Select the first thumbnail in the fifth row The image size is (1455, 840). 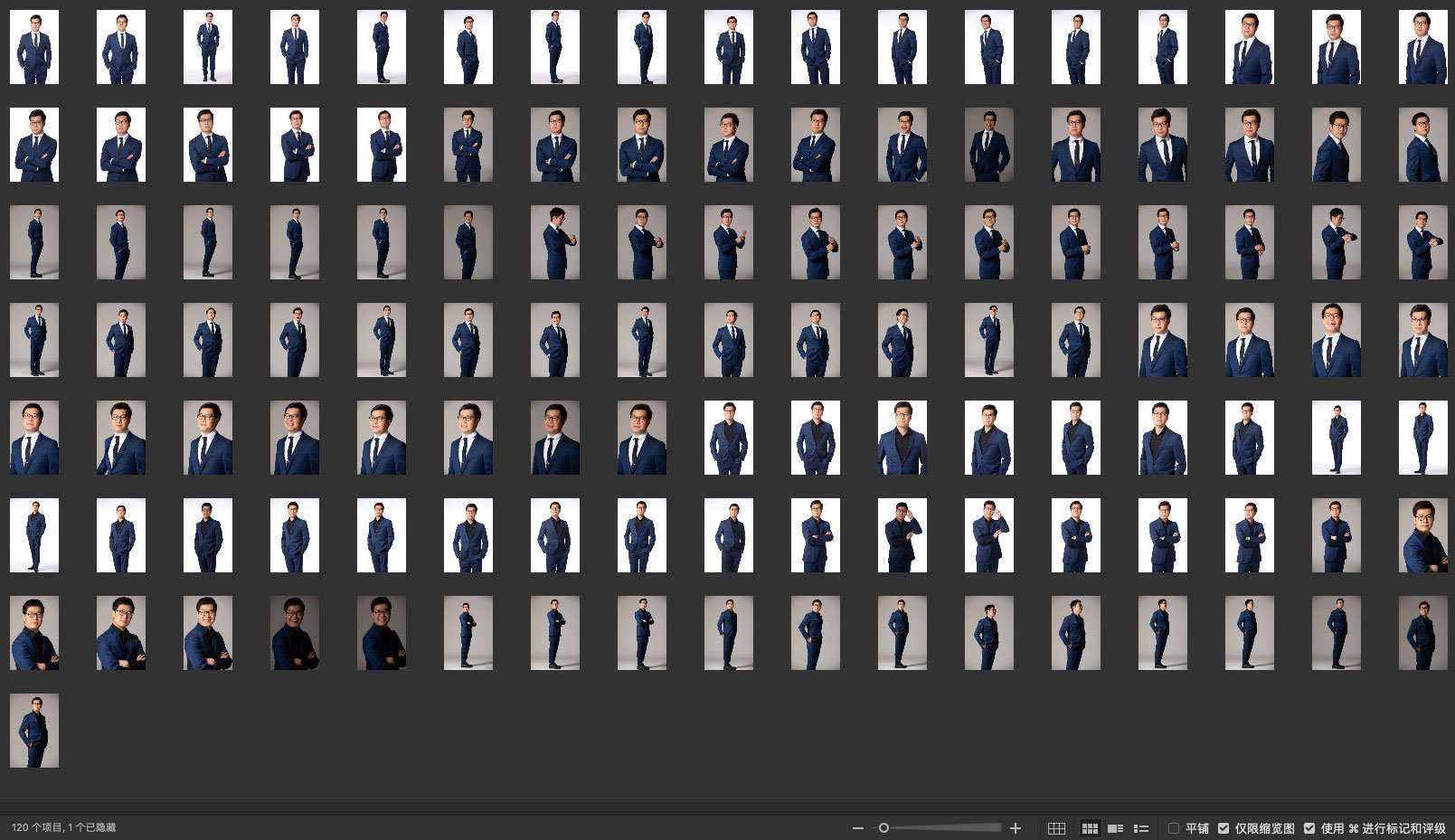pyautogui.click(x=34, y=438)
